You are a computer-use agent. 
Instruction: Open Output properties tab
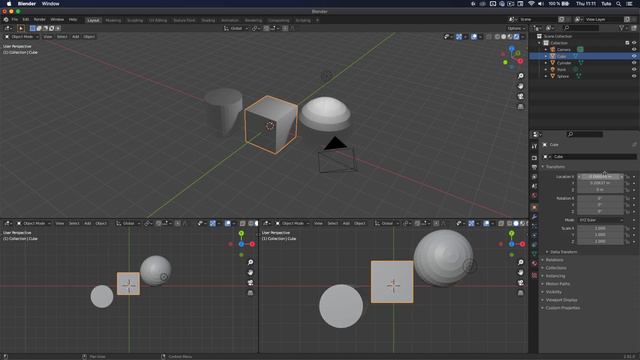(x=534, y=167)
